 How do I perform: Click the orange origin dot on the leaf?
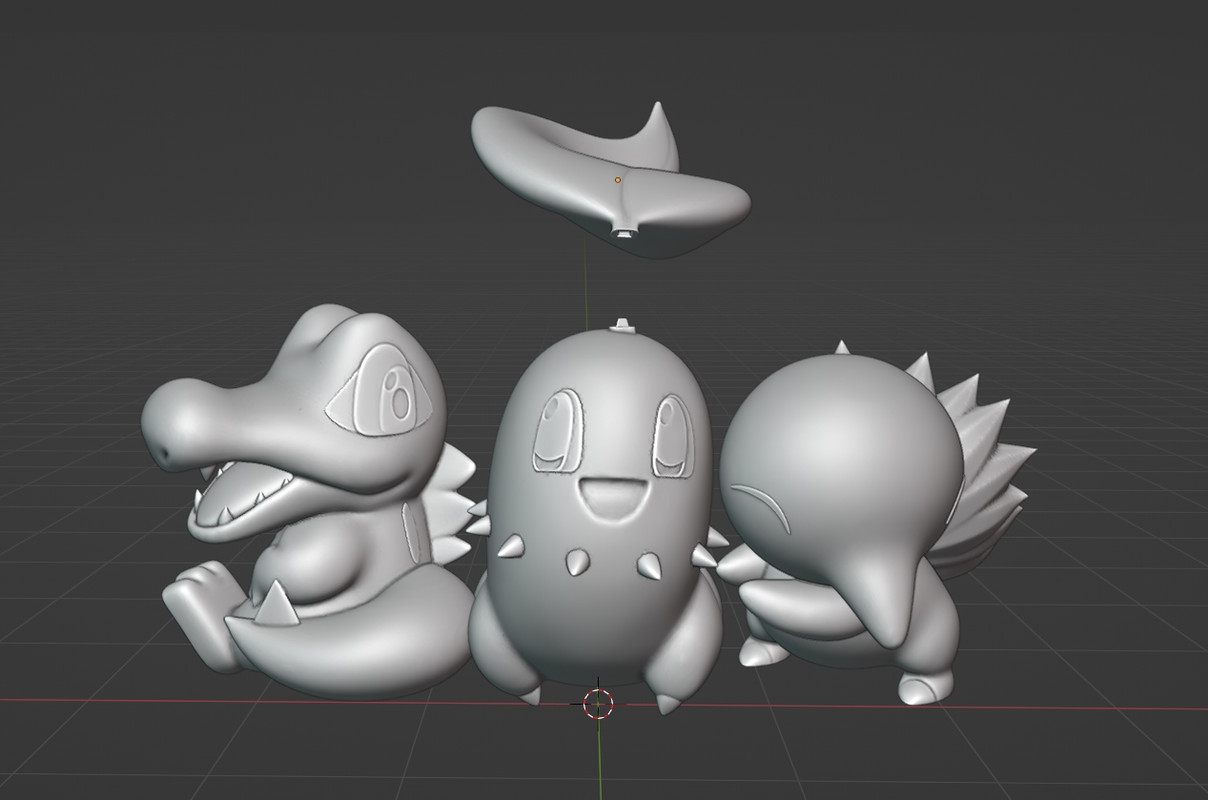(x=618, y=180)
